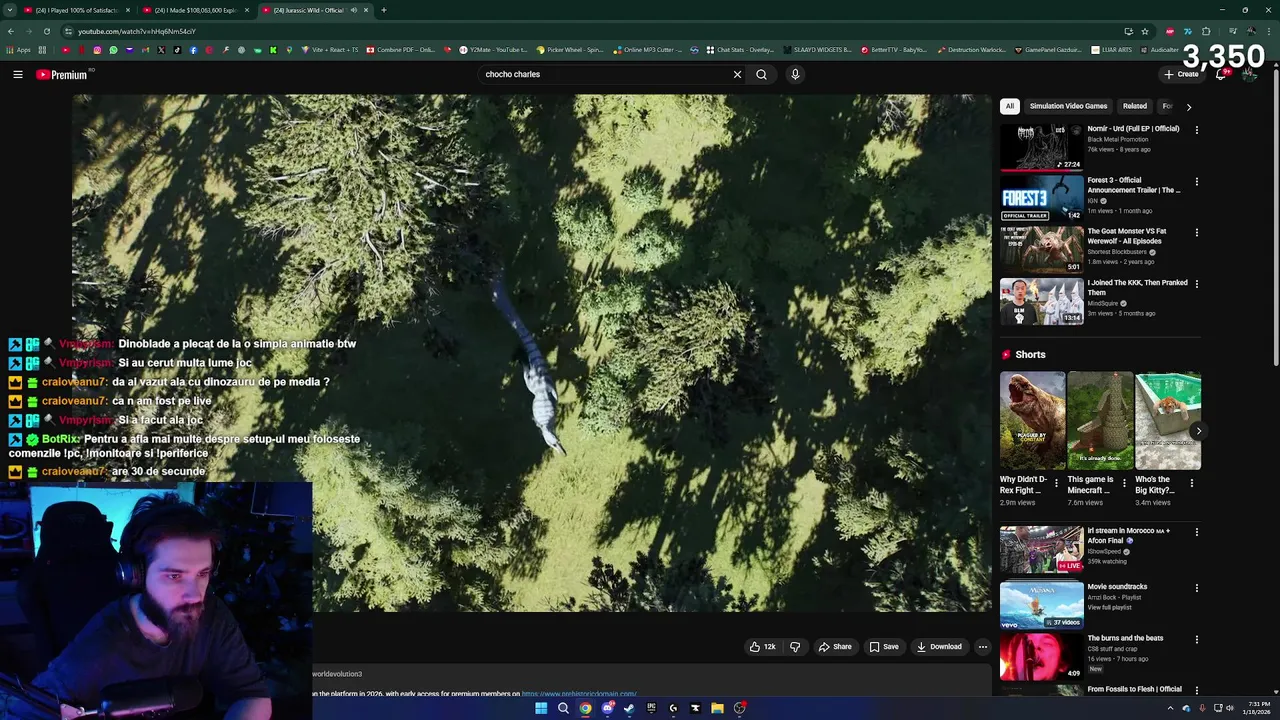Image resolution: width=1280 pixels, height=720 pixels.
Task: Open options for Forest 3 trailer
Action: [x=1196, y=181]
